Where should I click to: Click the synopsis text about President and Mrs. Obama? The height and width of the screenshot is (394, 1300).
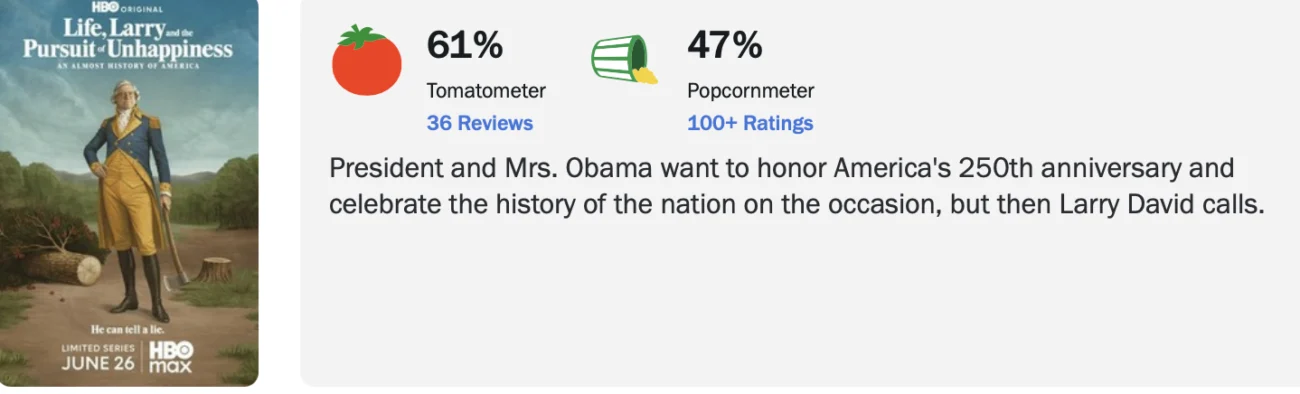[x=797, y=186]
